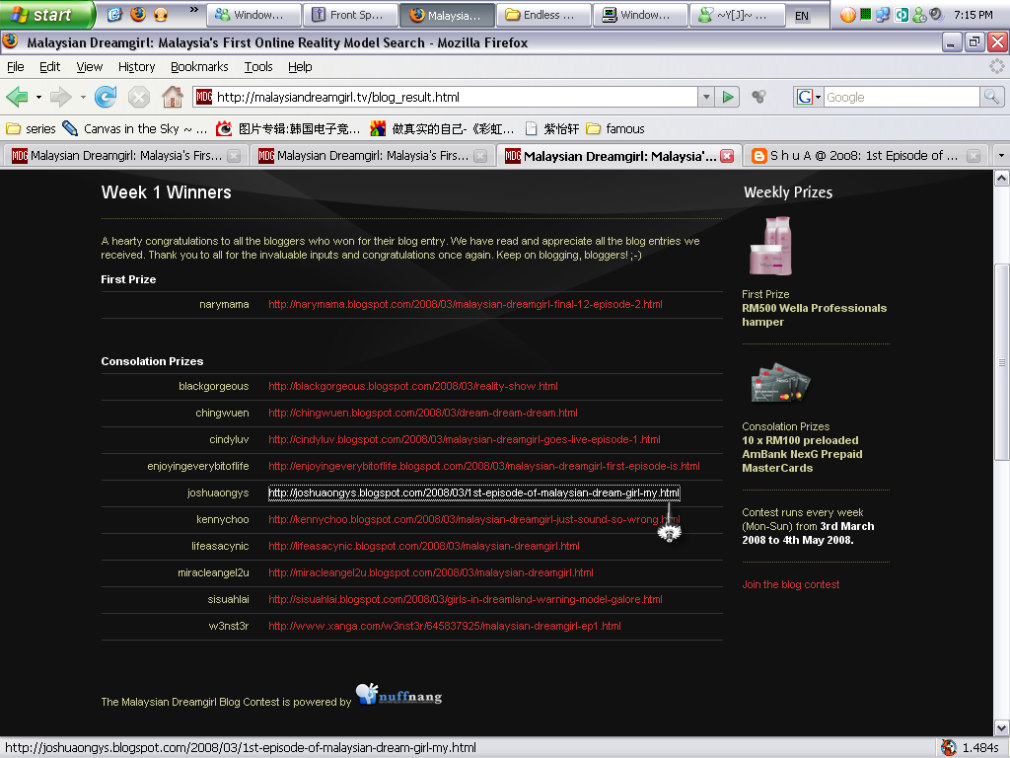The height and width of the screenshot is (758, 1010).
Task: Switch to the Front Sp... taskbar window
Action: point(350,15)
